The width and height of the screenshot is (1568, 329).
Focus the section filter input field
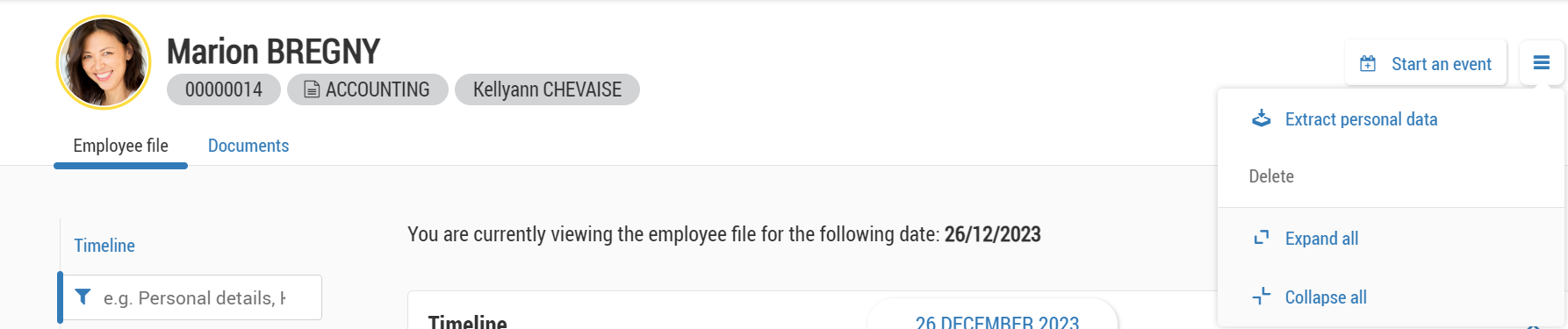(x=192, y=297)
